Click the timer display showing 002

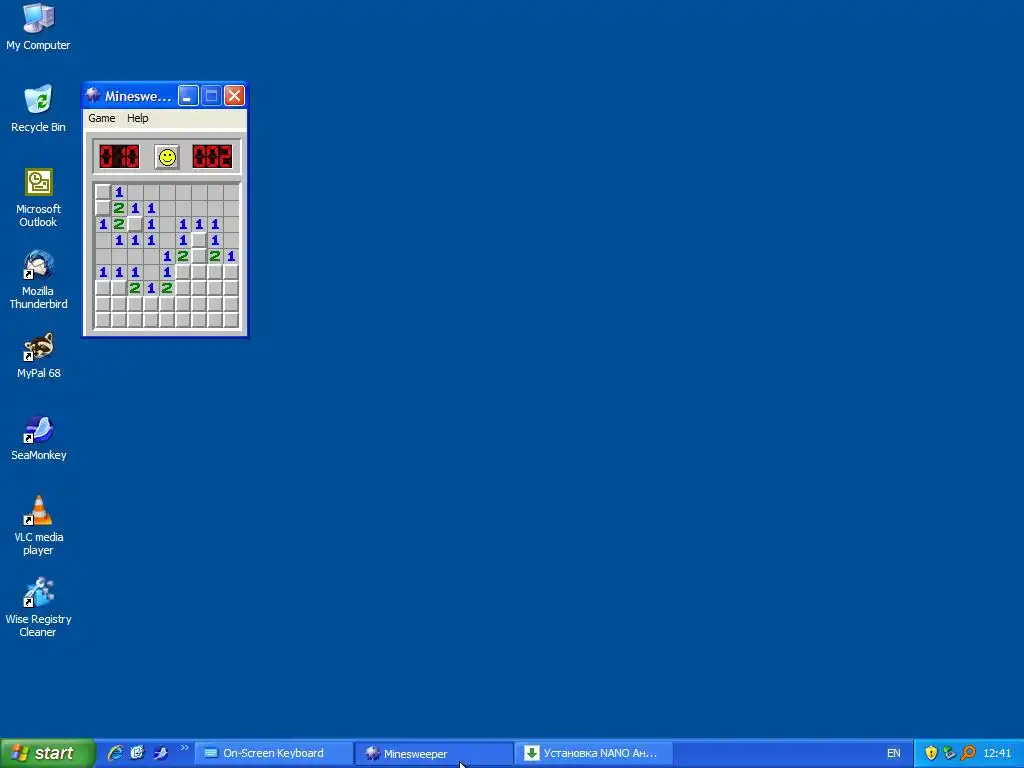212,157
